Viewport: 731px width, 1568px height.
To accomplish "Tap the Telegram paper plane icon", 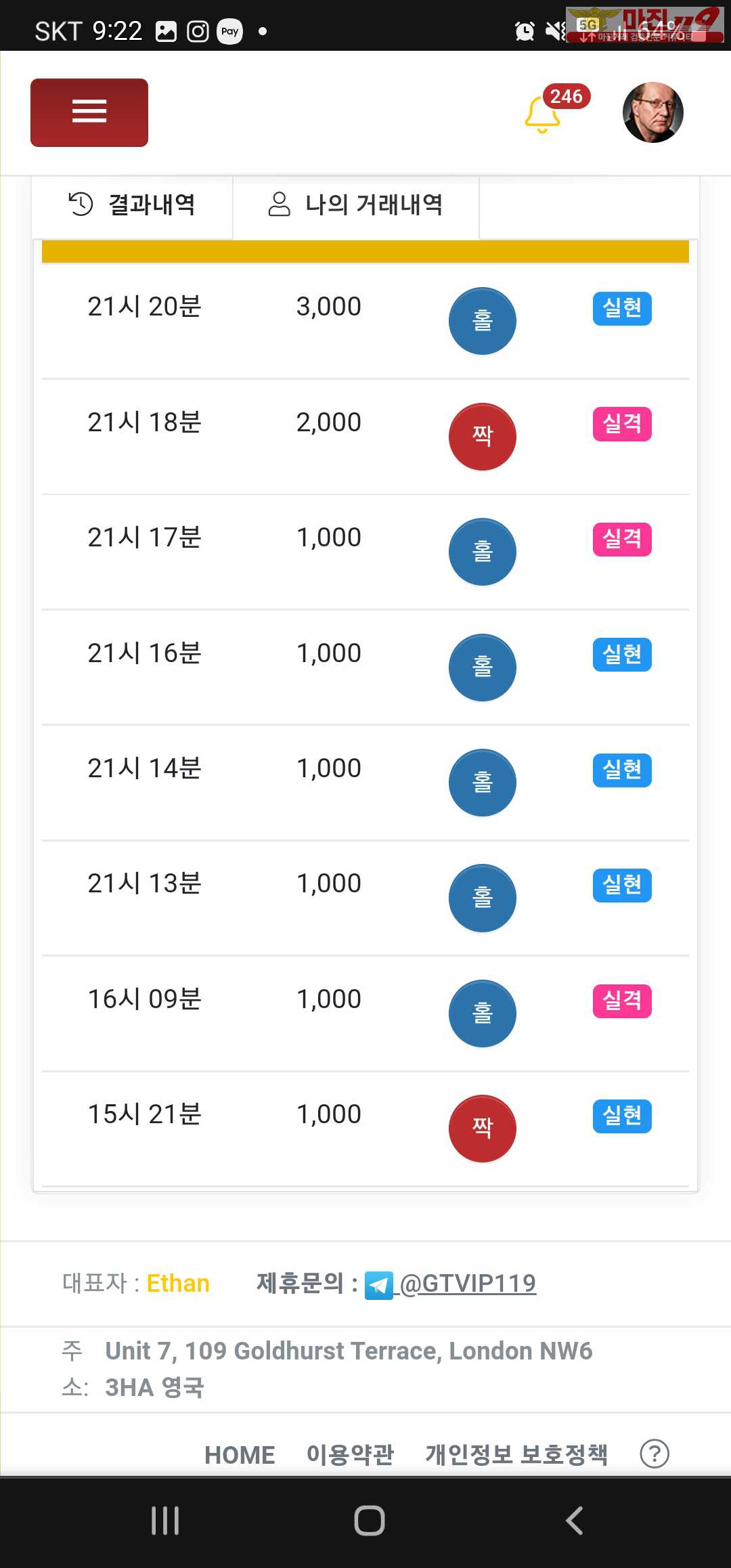I will (x=379, y=1285).
